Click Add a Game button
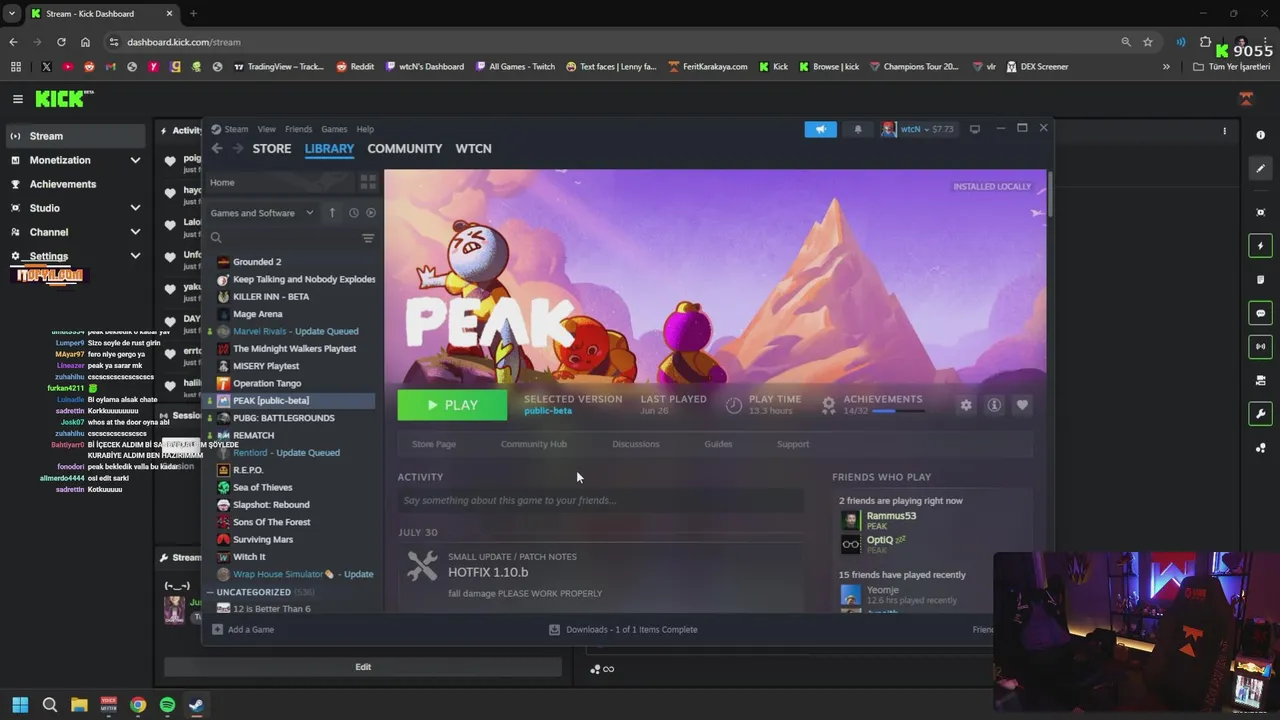The image size is (1280, 720). click(x=242, y=629)
